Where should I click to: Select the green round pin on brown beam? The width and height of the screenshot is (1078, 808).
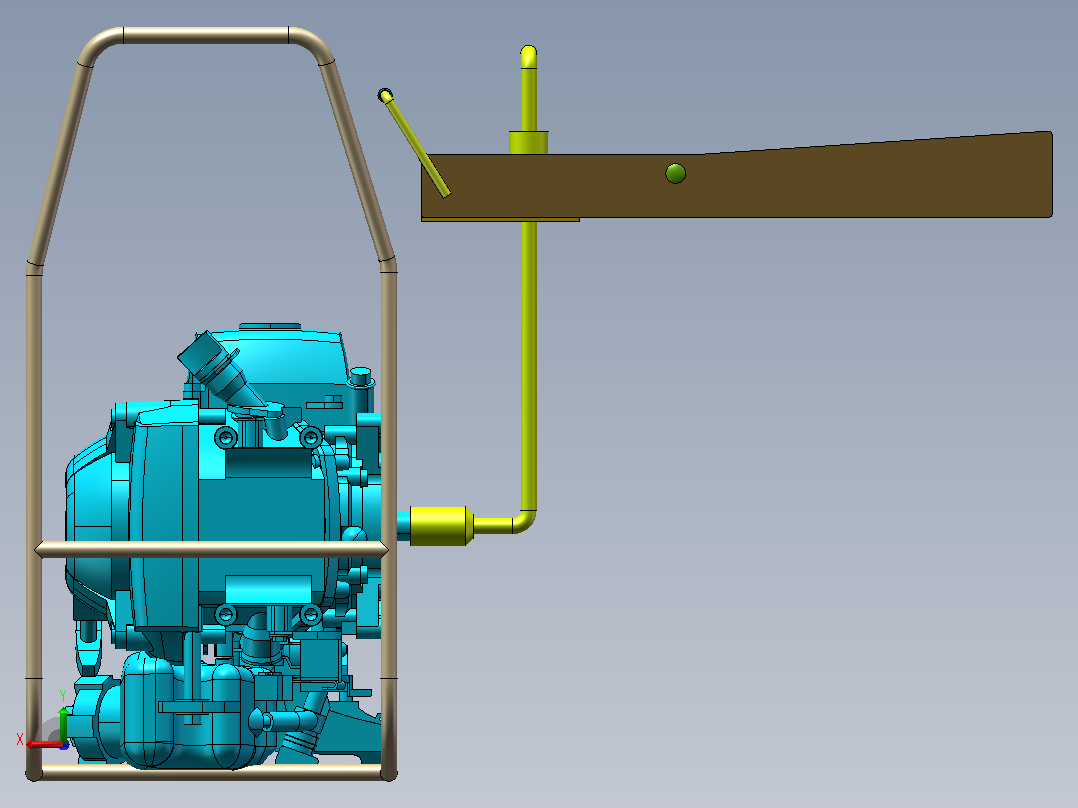point(676,173)
